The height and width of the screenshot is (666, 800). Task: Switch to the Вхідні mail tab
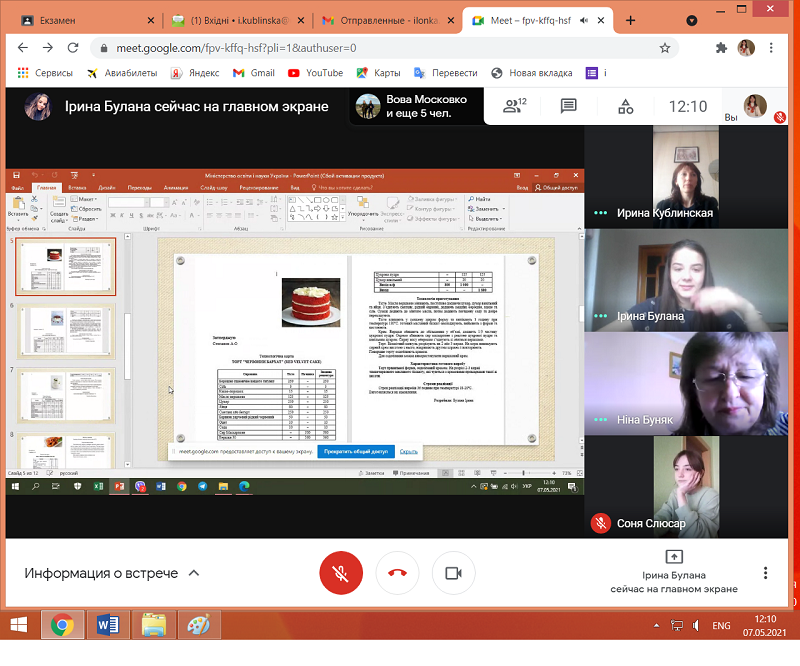click(x=238, y=20)
